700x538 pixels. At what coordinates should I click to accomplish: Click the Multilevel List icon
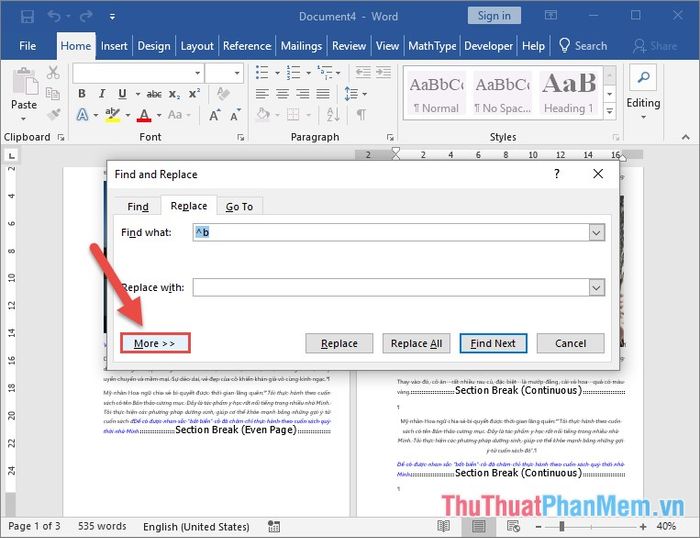[325, 72]
